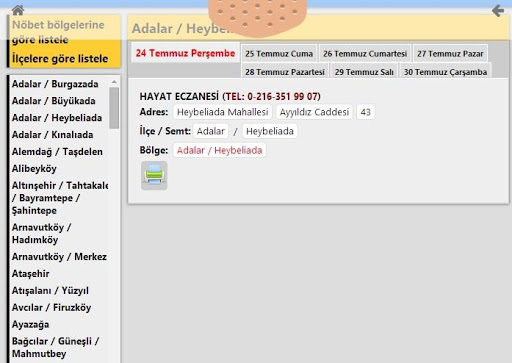Click the 24 Temmuz Perşembe tab

[185, 53]
